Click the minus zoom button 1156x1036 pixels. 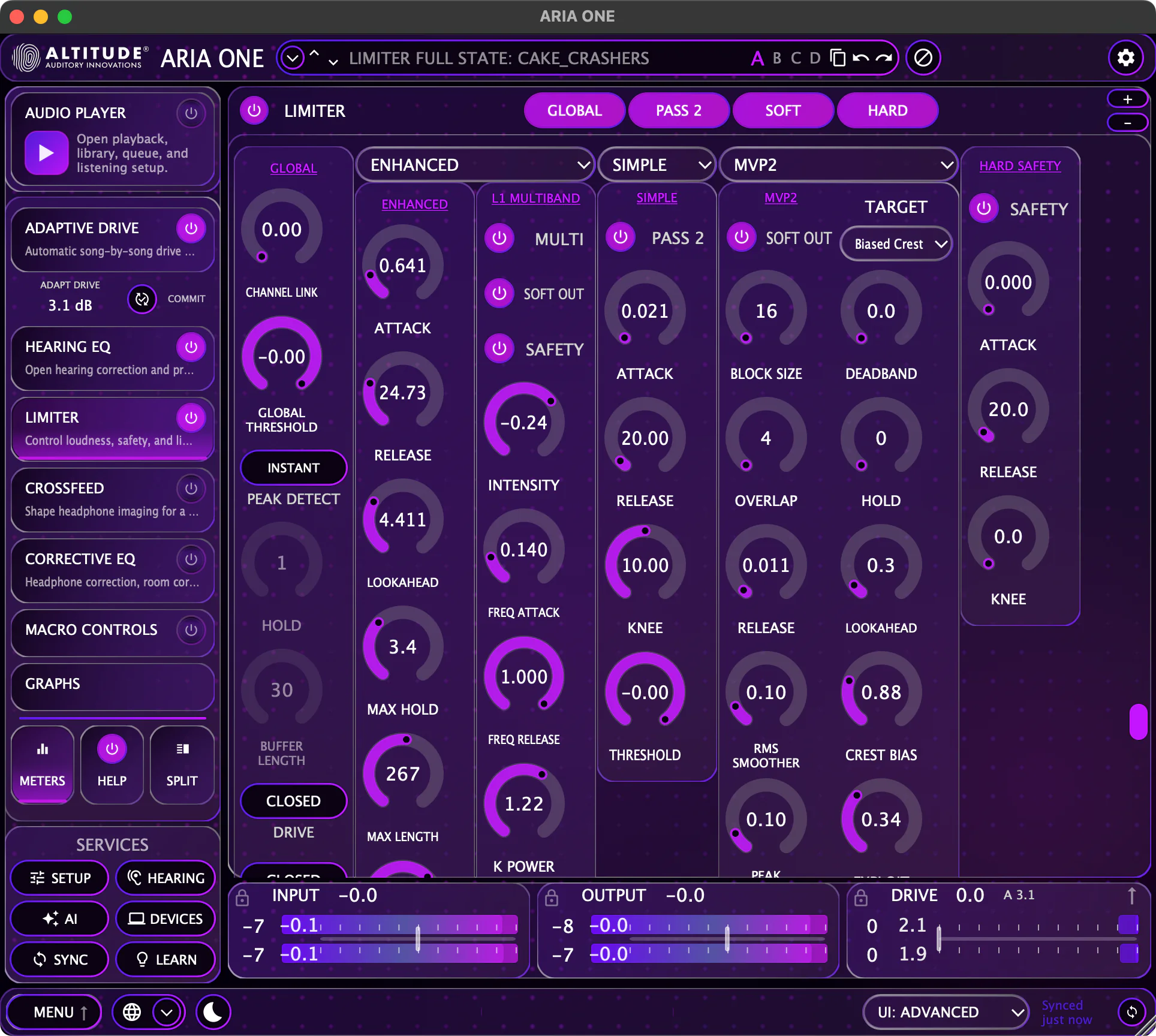[x=1127, y=122]
